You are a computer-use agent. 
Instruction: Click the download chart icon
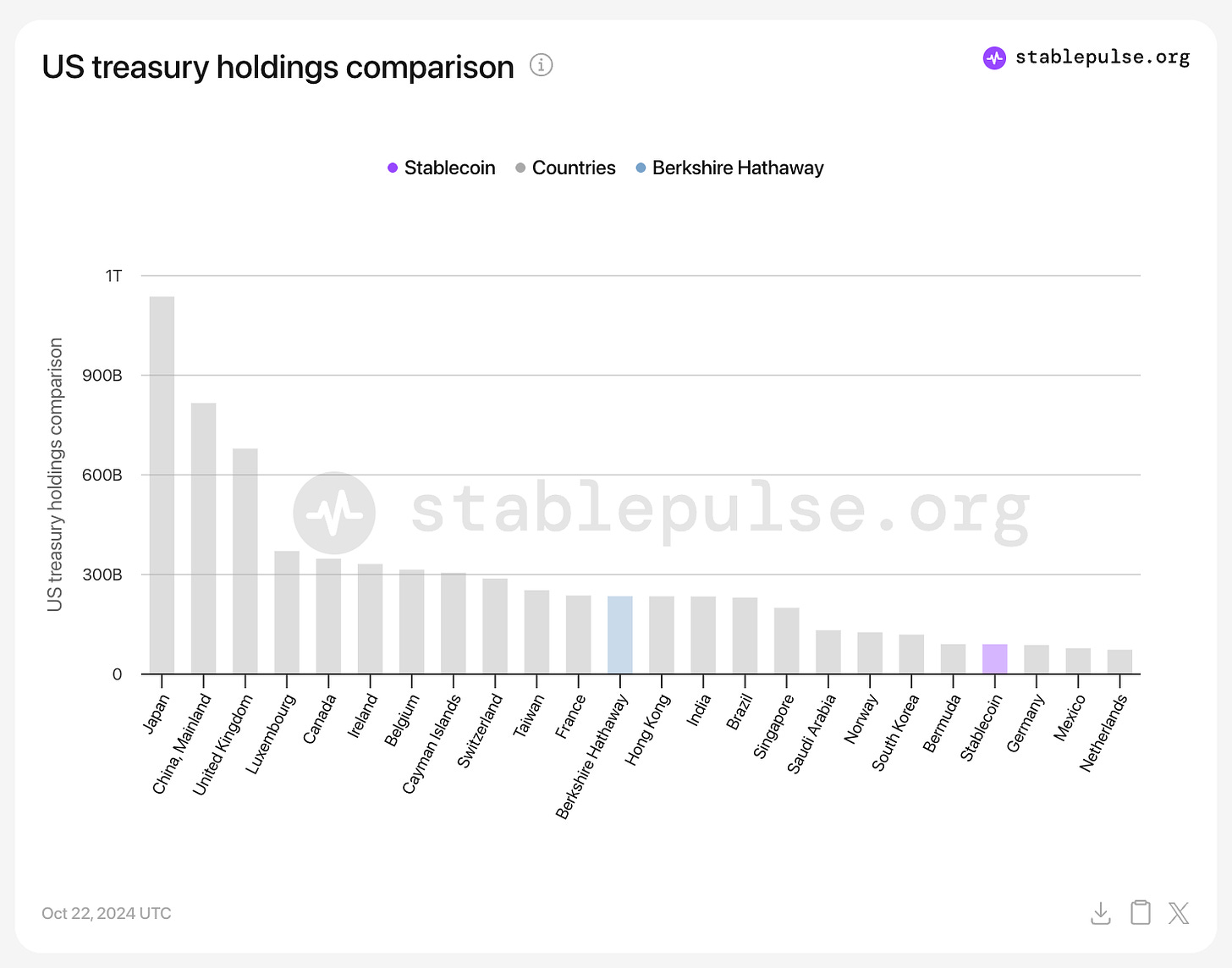(1100, 913)
